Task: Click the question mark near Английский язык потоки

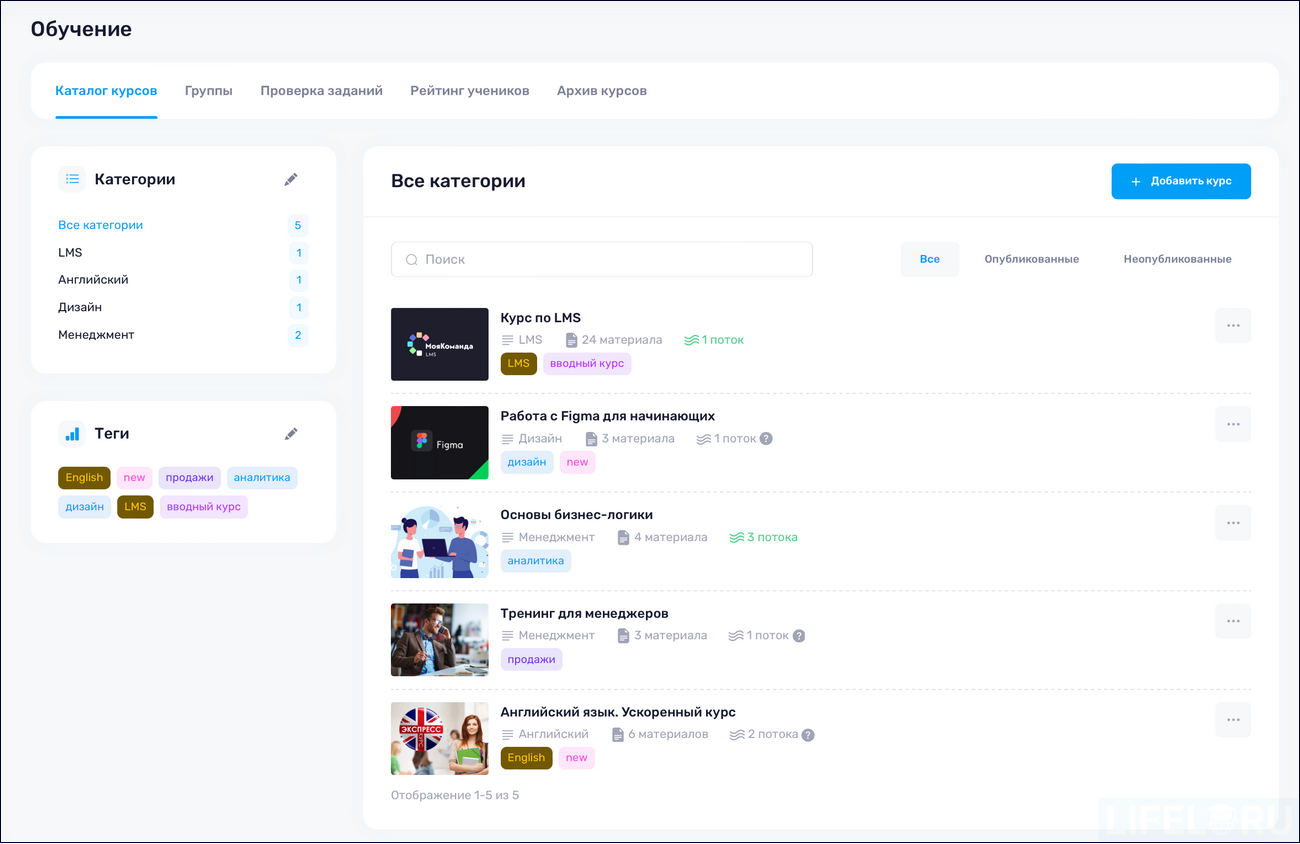Action: tap(808, 734)
